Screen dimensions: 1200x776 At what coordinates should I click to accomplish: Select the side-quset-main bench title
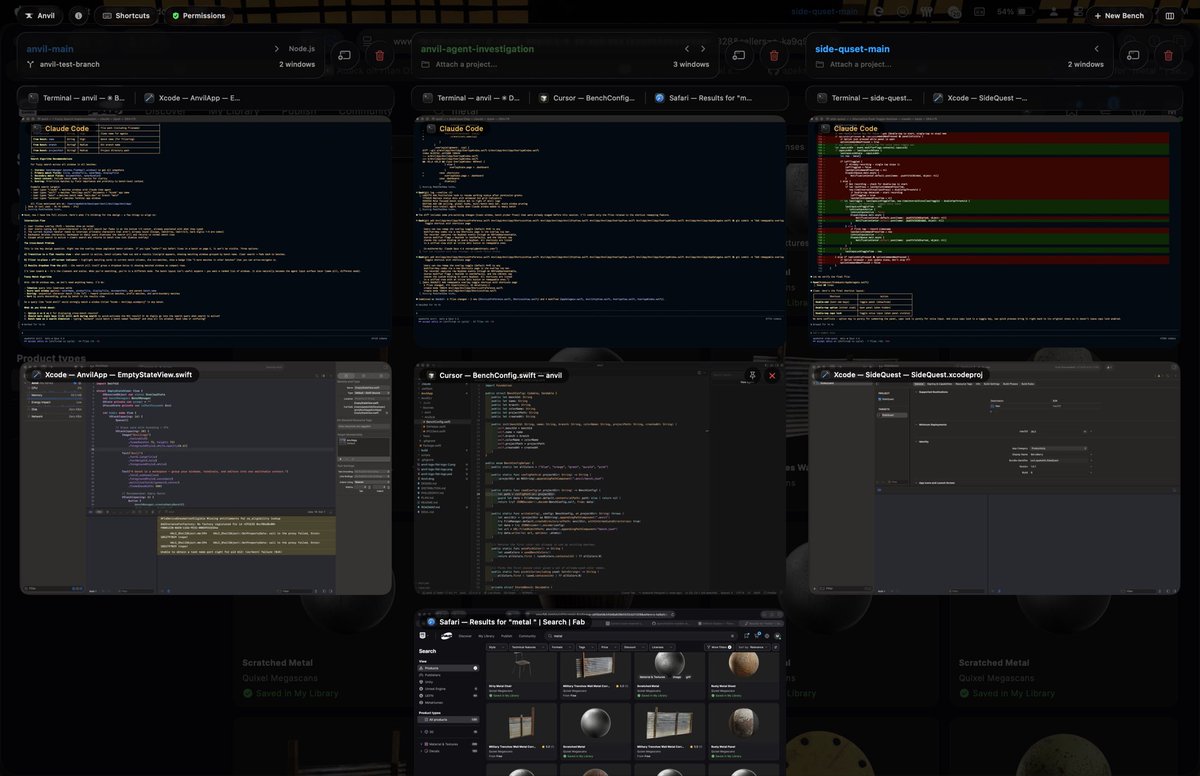[852, 48]
